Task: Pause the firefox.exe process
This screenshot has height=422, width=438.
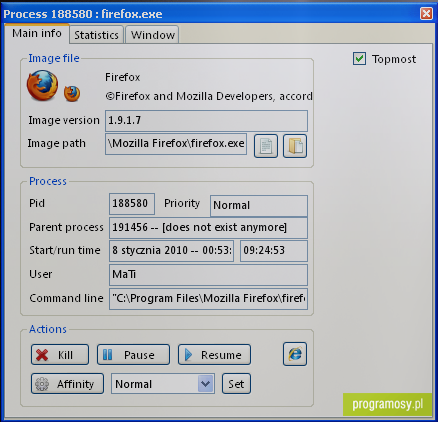Action: point(133,355)
